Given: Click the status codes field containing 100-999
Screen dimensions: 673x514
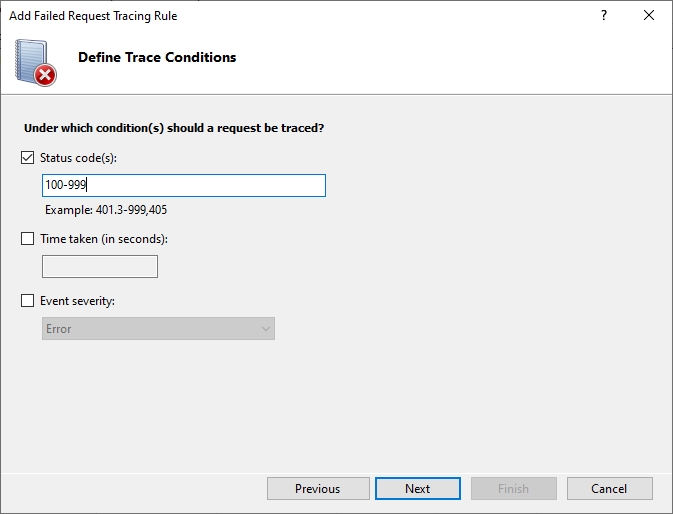Looking at the screenshot, I should click(x=184, y=185).
